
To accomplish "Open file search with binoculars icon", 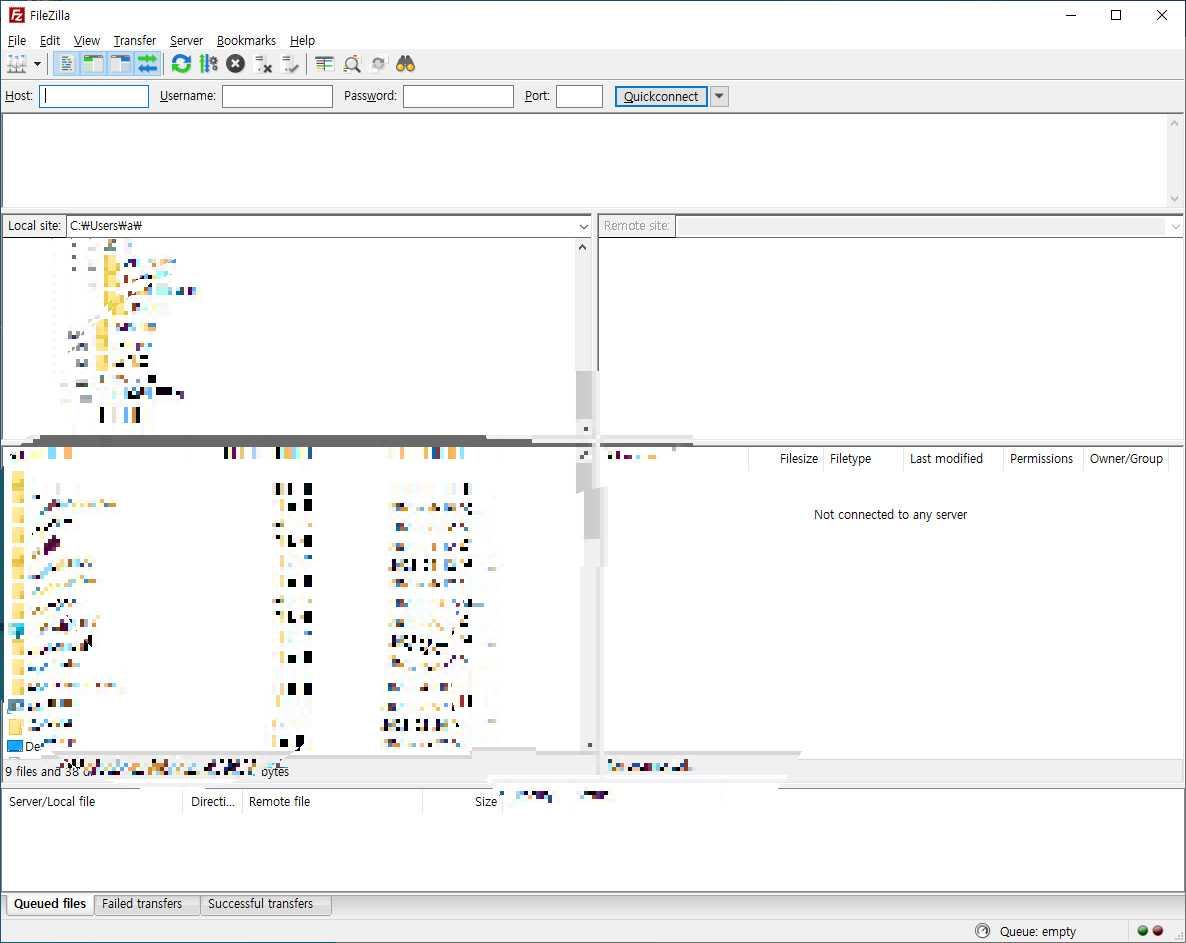I will [405, 64].
